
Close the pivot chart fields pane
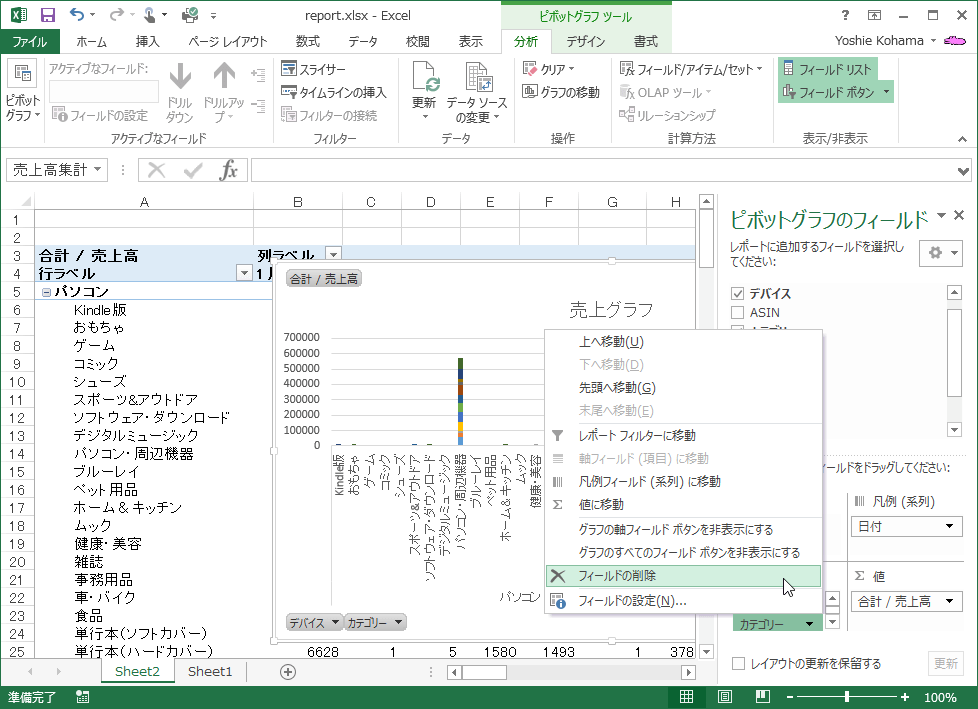pyautogui.click(x=959, y=215)
